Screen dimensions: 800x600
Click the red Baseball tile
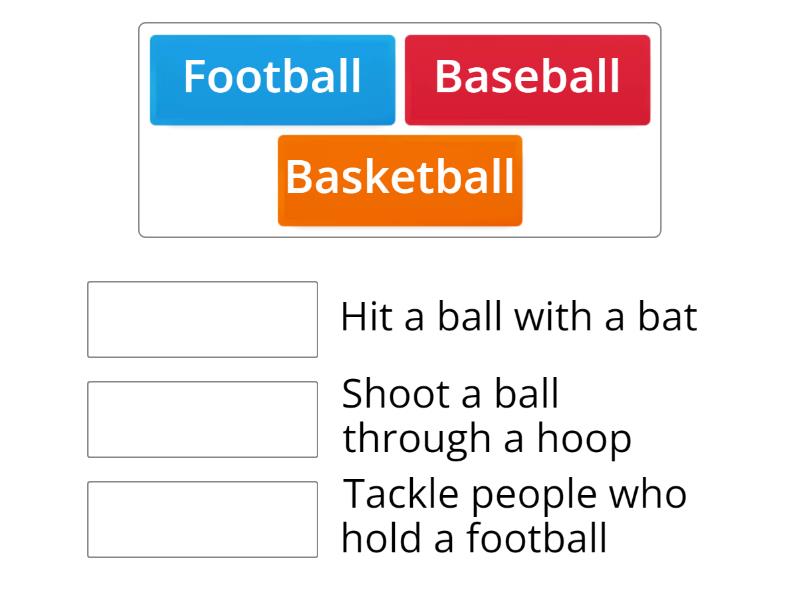[527, 80]
